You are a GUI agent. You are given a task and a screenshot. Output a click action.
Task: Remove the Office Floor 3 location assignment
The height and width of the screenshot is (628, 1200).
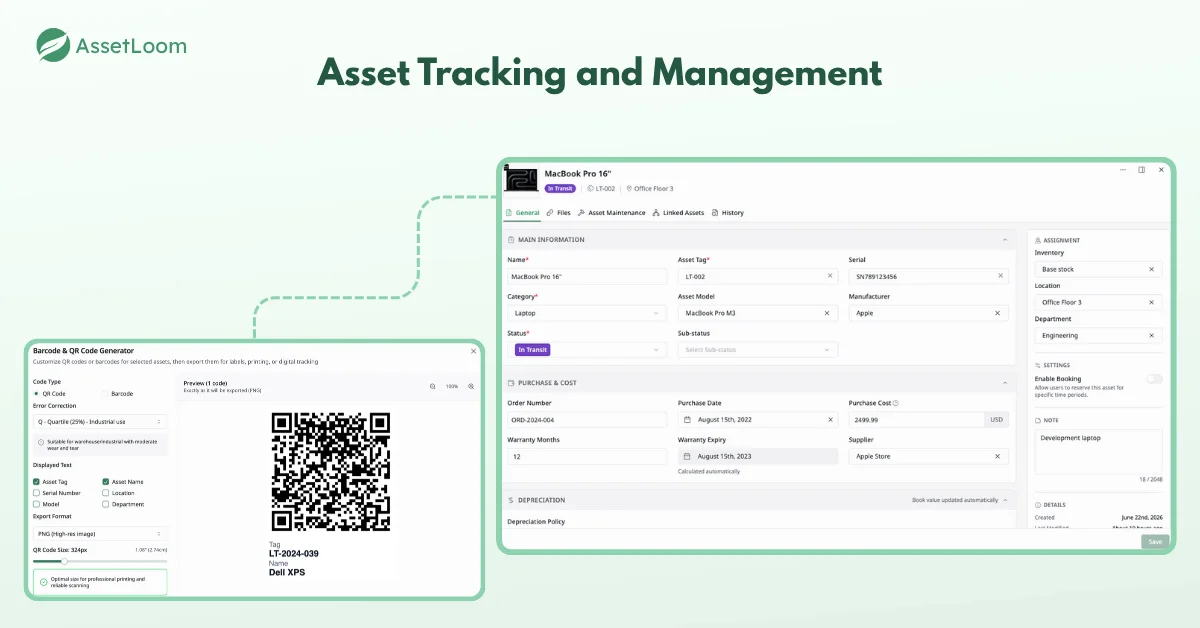tap(1151, 302)
